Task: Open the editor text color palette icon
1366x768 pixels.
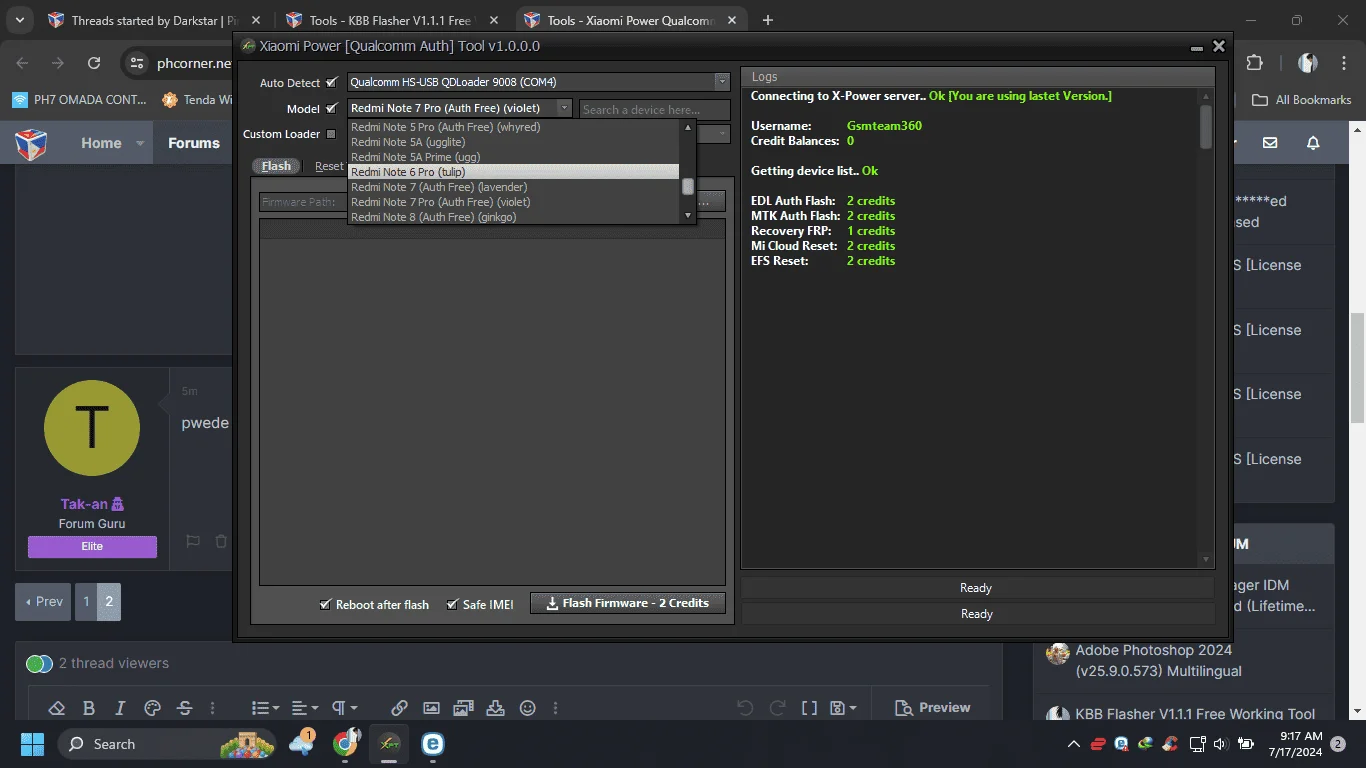Action: tap(152, 708)
